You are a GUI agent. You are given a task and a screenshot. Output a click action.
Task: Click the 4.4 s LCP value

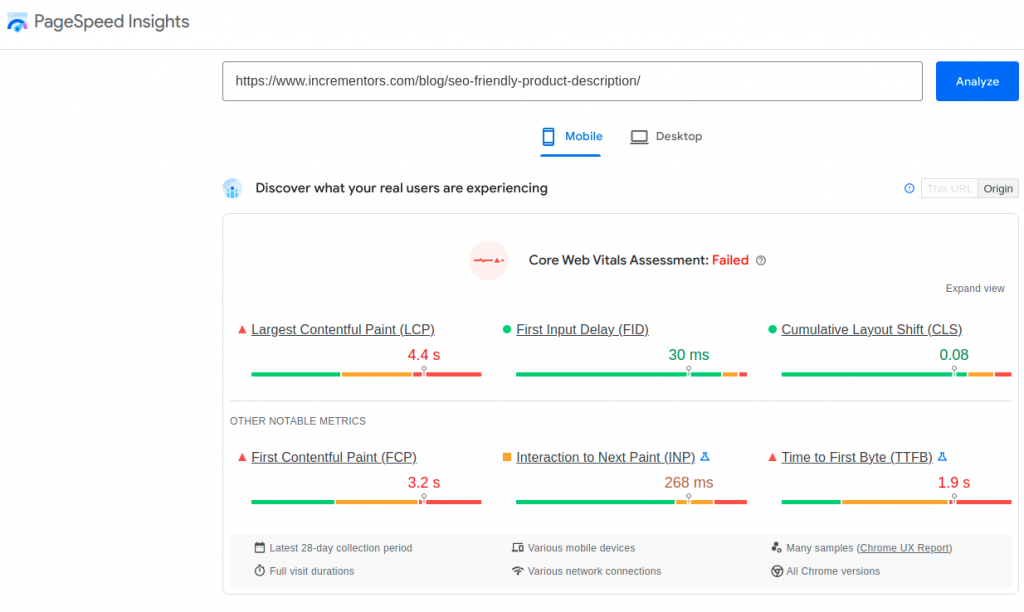[x=424, y=355]
